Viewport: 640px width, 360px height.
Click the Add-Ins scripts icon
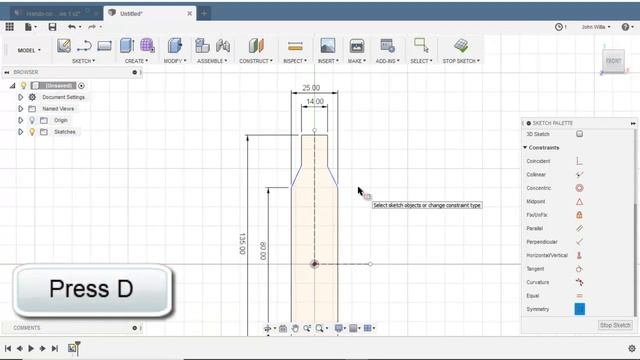[387, 46]
